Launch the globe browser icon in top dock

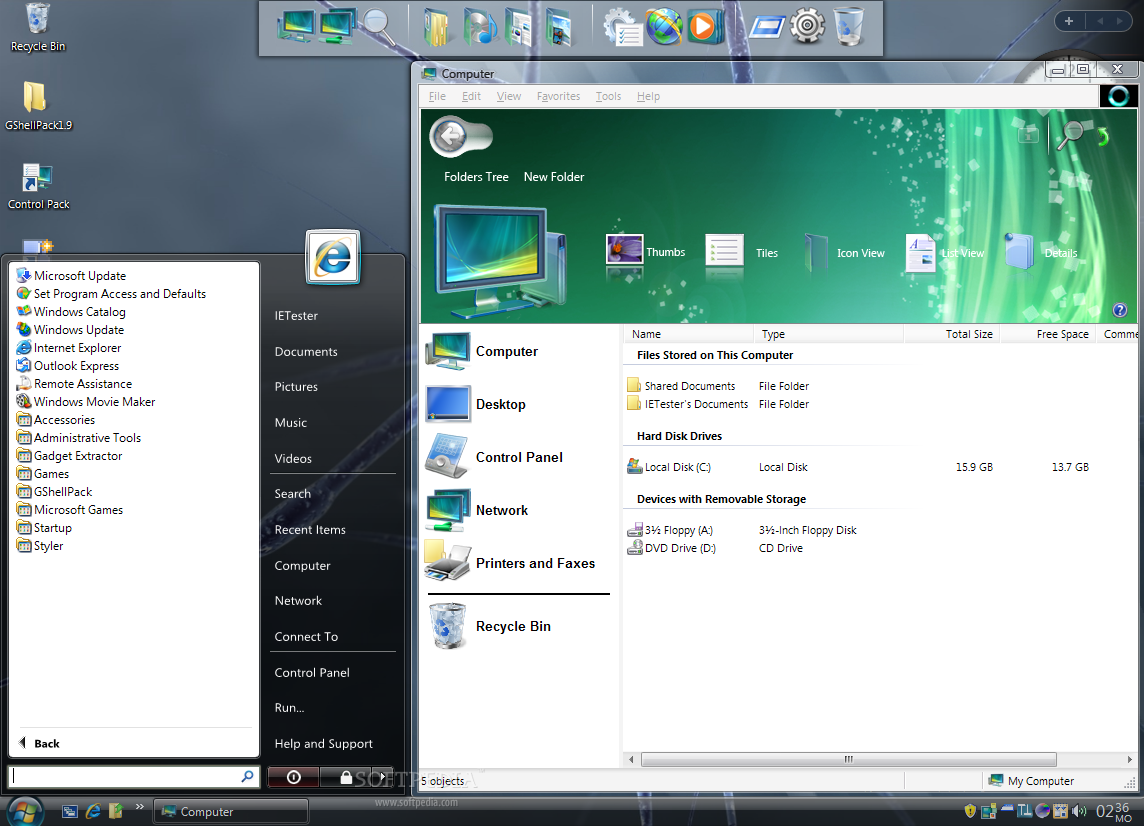[x=664, y=27]
